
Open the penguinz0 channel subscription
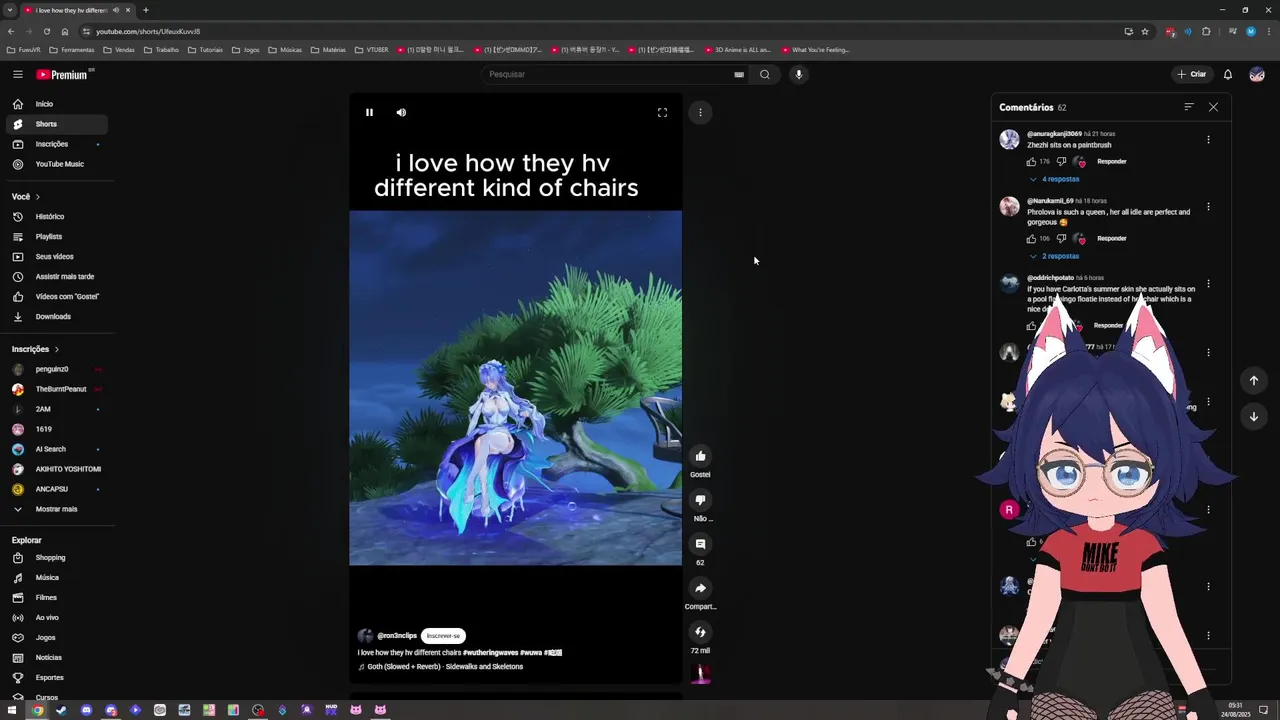click(56, 369)
